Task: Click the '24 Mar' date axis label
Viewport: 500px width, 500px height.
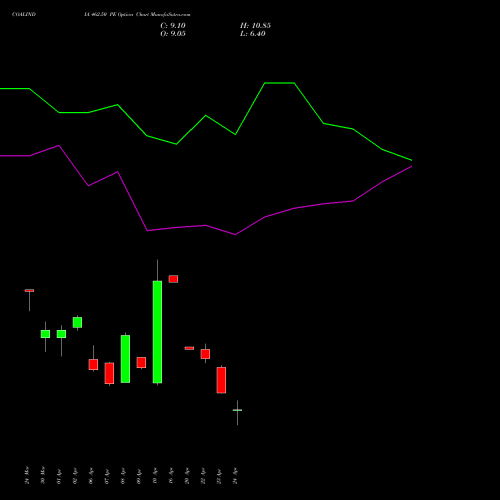Action: pyautogui.click(x=27, y=475)
